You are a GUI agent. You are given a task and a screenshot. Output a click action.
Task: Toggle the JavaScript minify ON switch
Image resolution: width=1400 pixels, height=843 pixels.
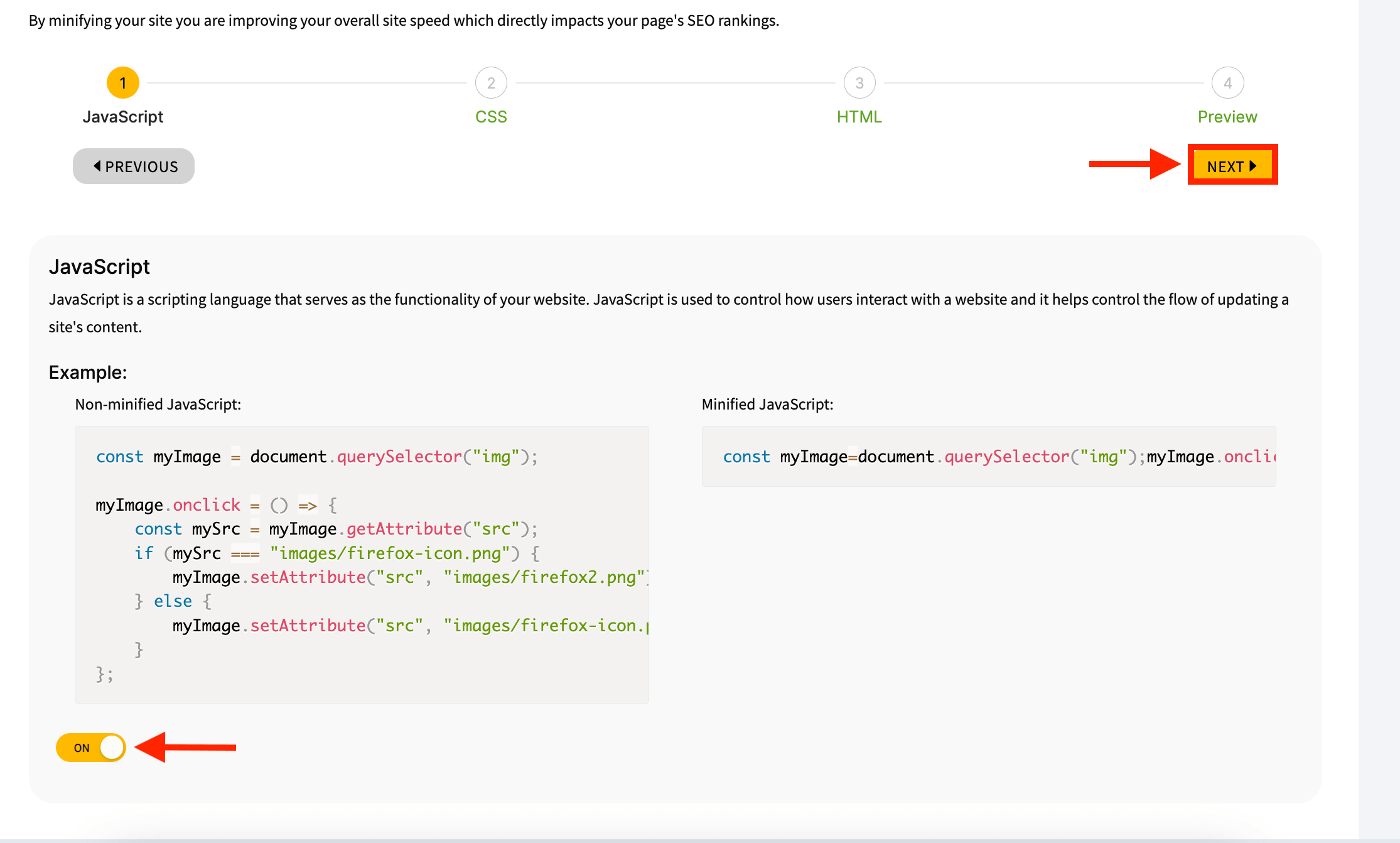[x=91, y=748]
